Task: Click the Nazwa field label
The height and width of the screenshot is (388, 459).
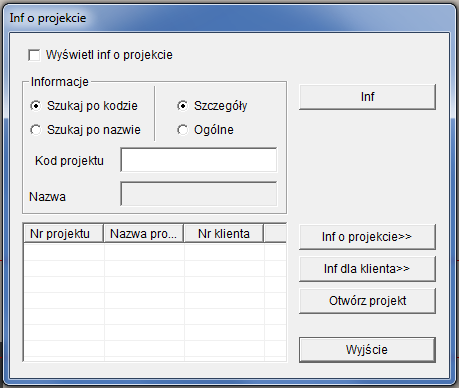Action: pyautogui.click(x=47, y=197)
